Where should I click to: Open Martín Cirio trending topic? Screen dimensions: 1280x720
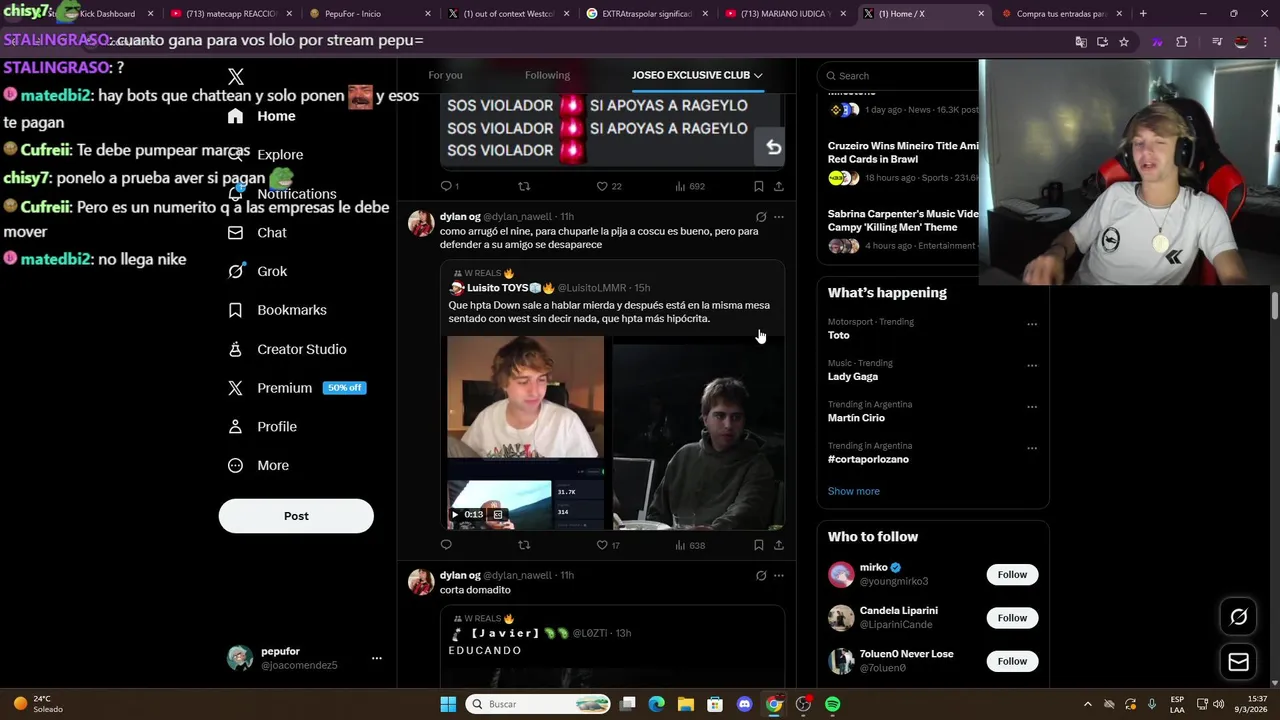tap(856, 418)
